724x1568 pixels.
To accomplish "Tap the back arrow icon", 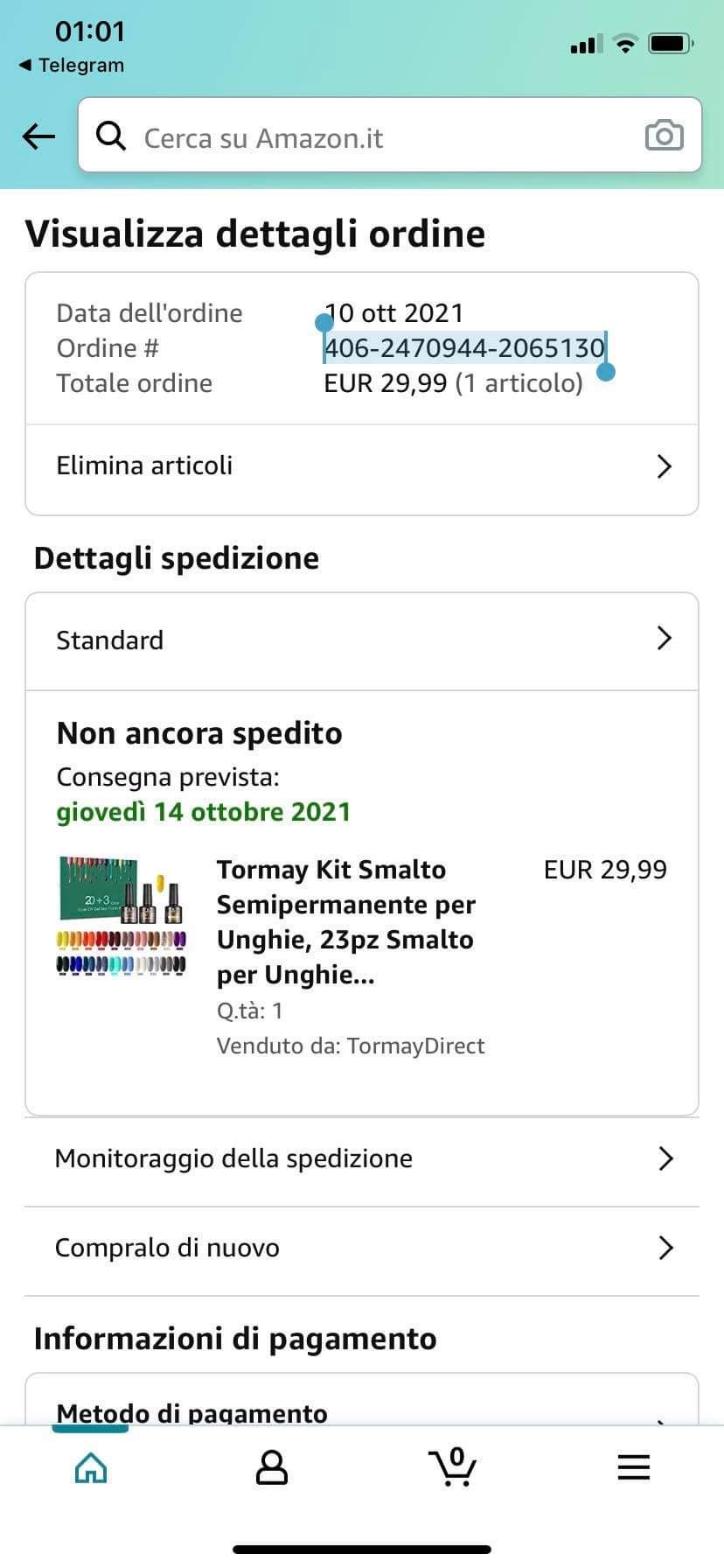I will click(x=38, y=136).
